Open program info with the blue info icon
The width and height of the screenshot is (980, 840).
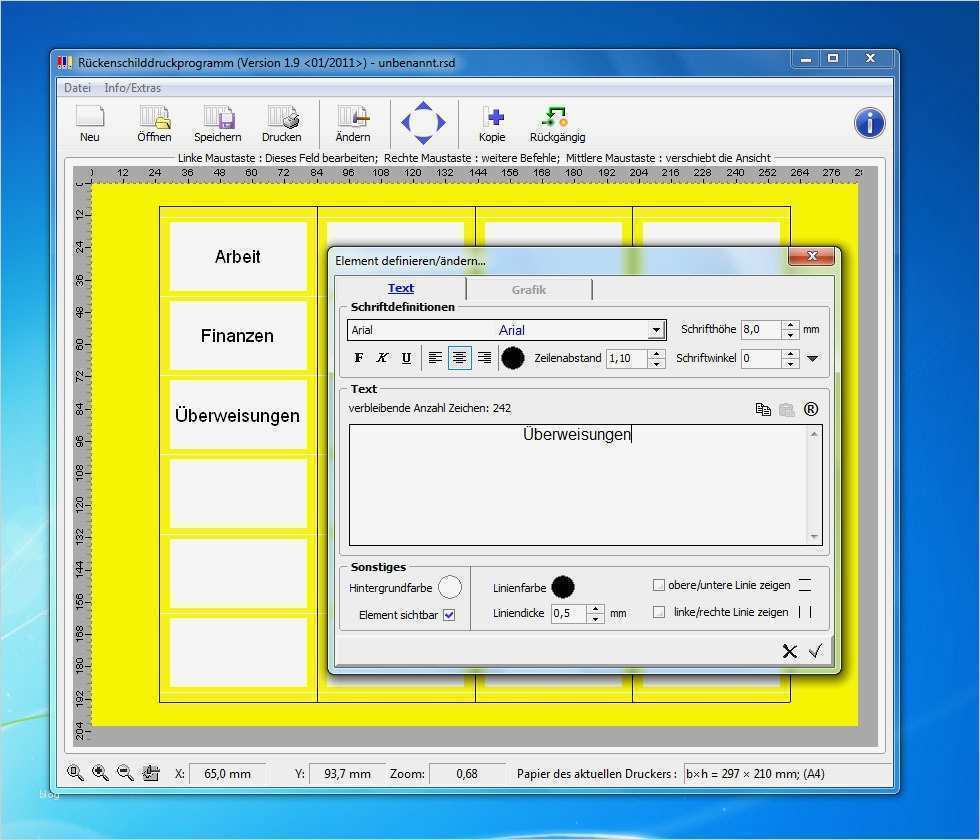click(x=868, y=122)
